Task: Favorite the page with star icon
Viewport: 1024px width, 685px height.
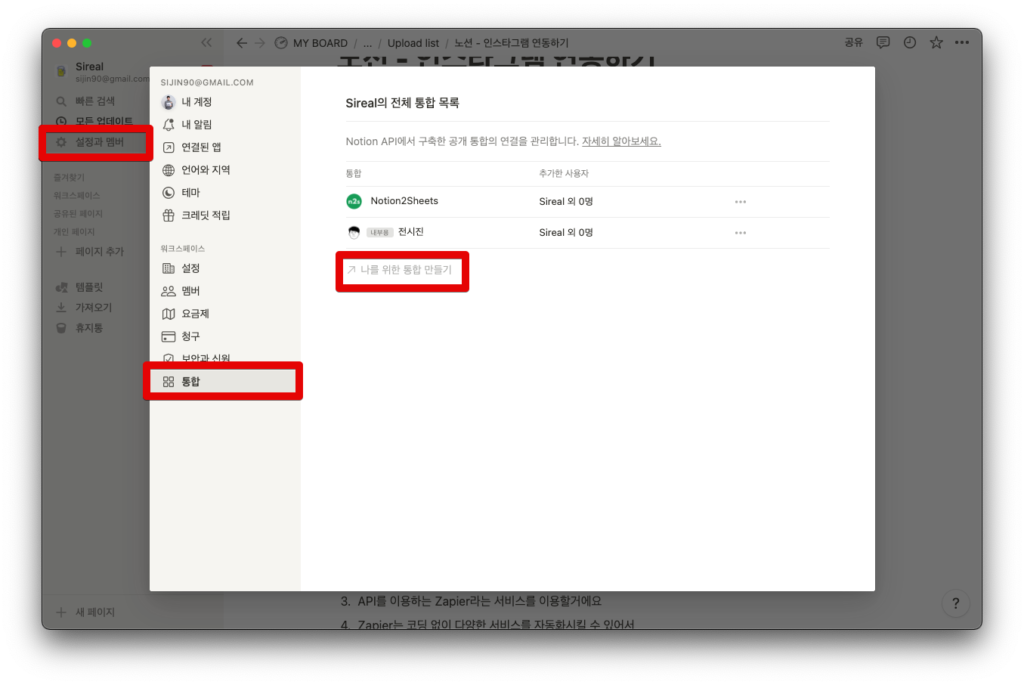Action: [x=936, y=42]
